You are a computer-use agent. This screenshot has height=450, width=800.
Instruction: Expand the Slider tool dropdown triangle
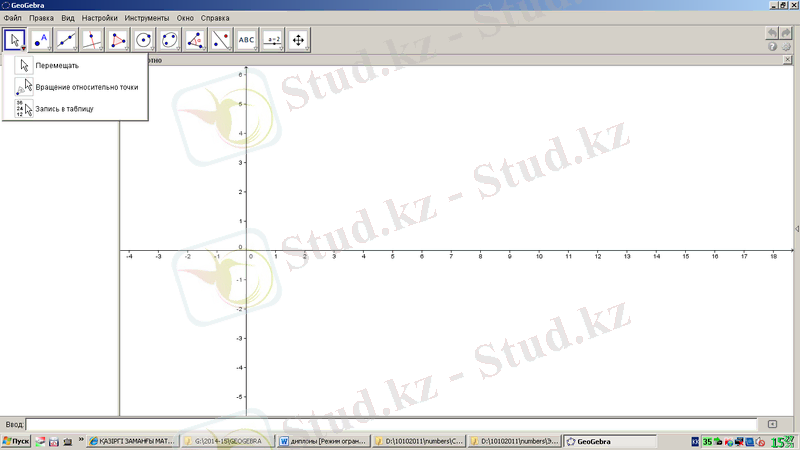[281, 48]
